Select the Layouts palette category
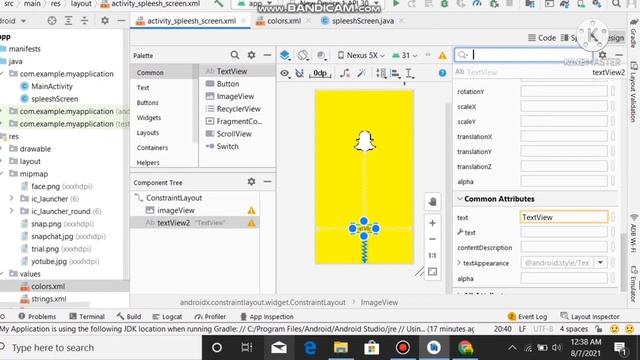 click(148, 133)
